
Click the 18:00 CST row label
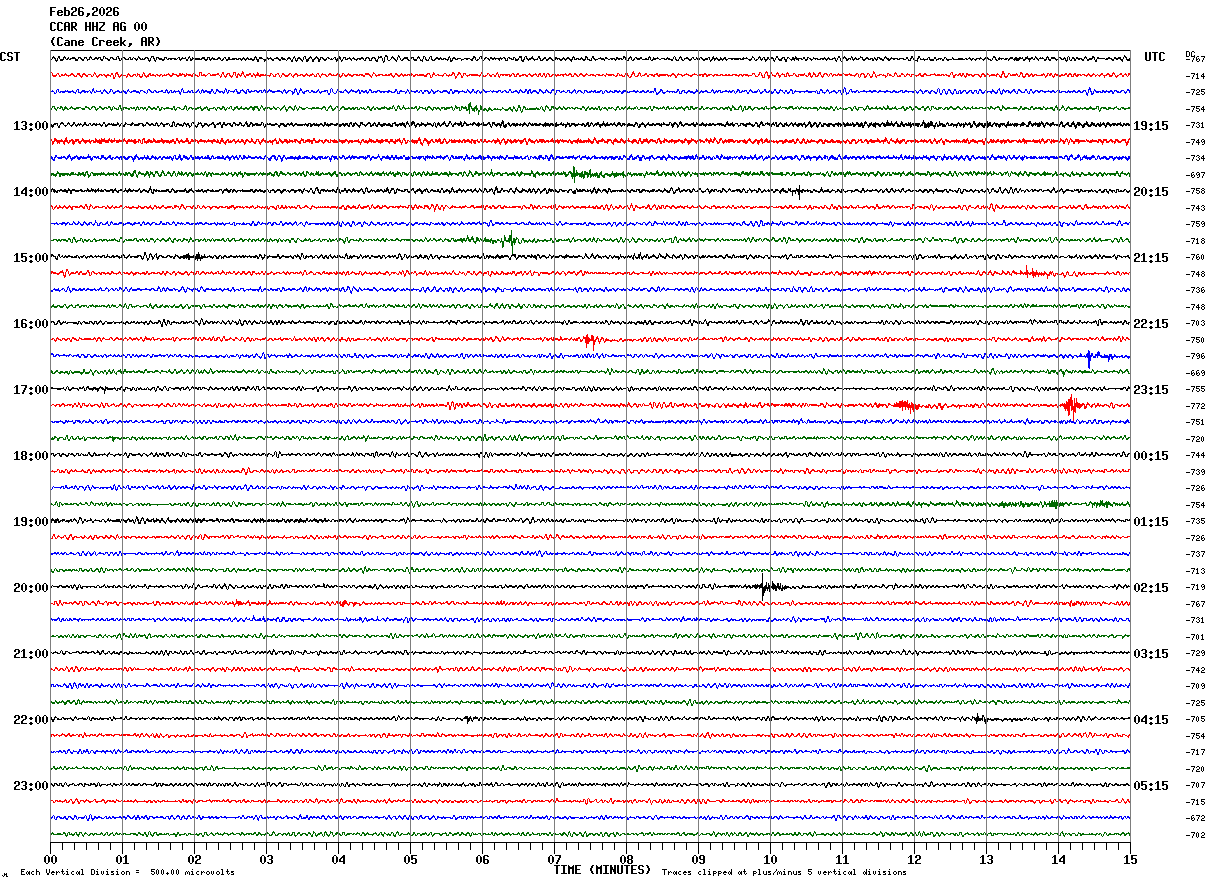pos(30,455)
